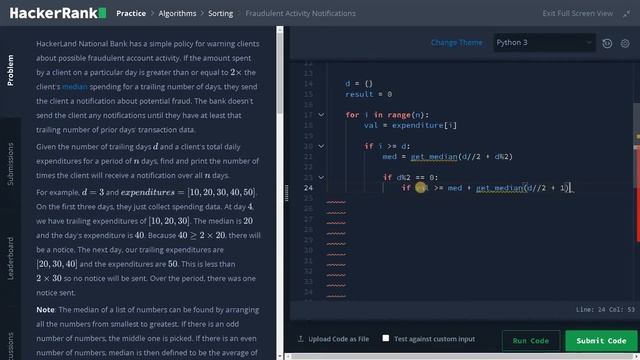Open the HackerRank logo home link

pyautogui.click(x=58, y=13)
